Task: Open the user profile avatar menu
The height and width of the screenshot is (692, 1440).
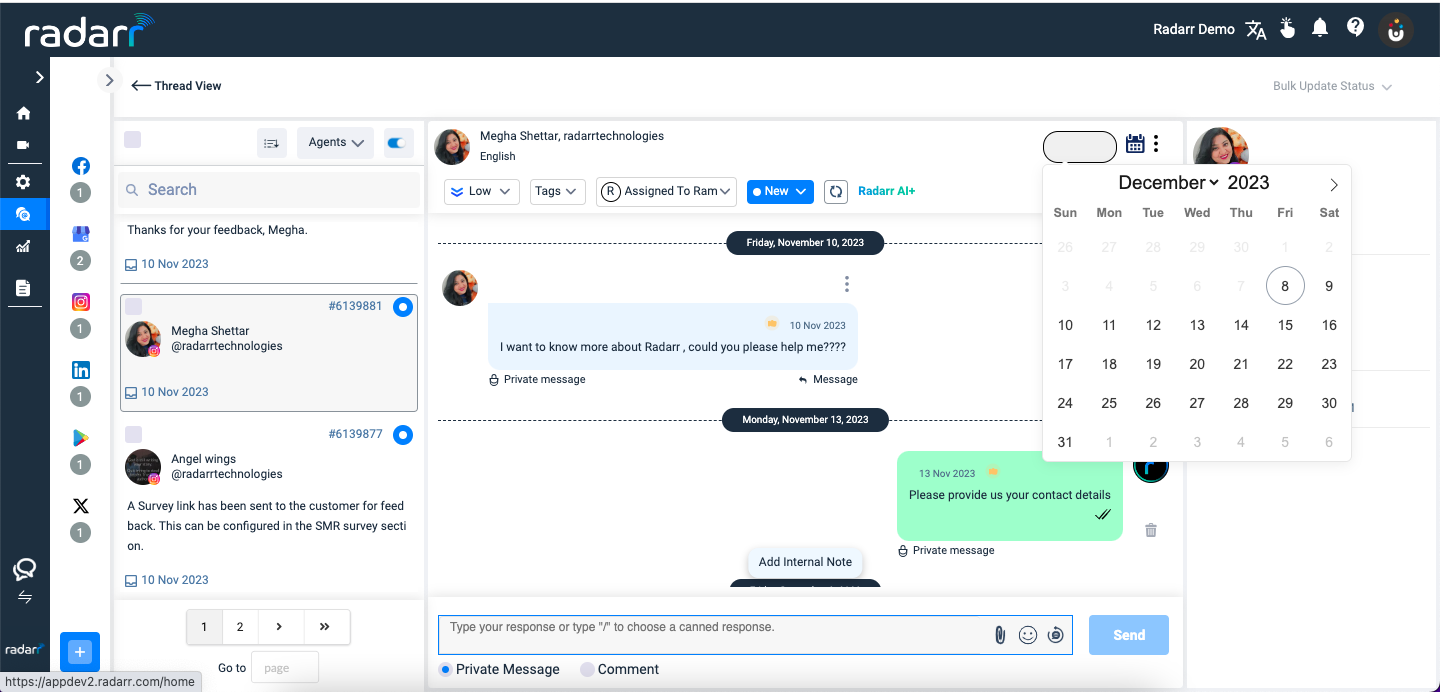Action: point(1397,30)
